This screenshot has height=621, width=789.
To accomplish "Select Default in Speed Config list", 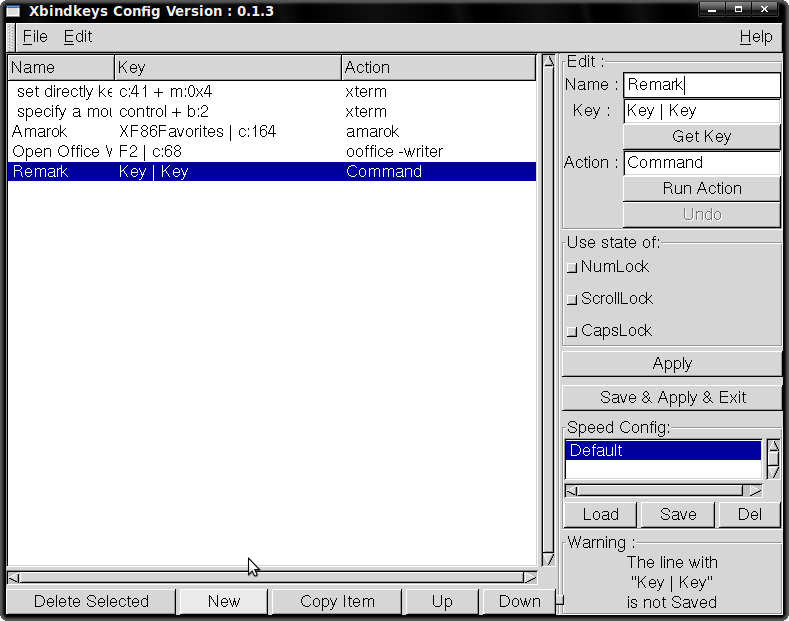I will [663, 451].
